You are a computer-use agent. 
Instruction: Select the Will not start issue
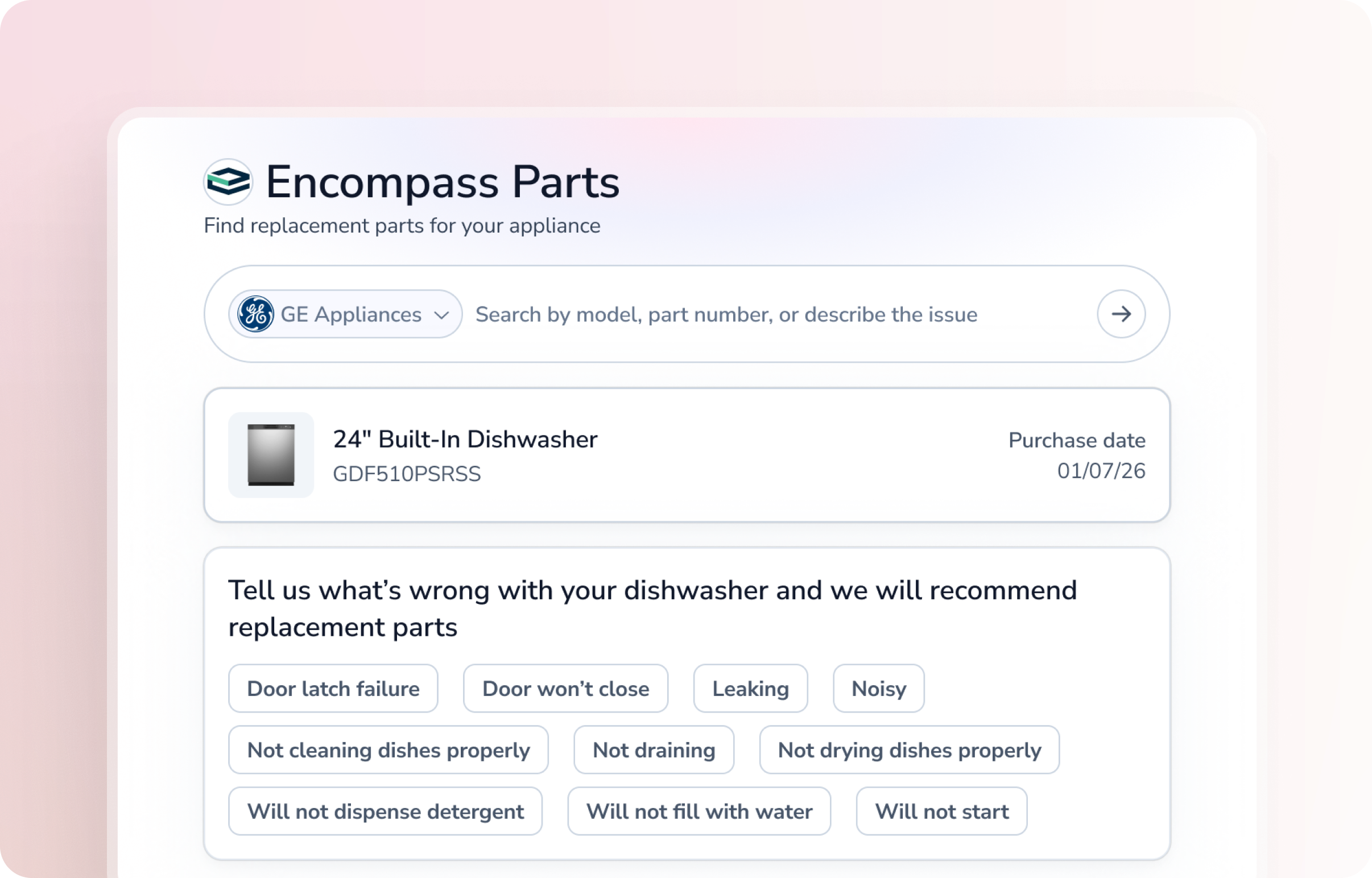tap(941, 811)
